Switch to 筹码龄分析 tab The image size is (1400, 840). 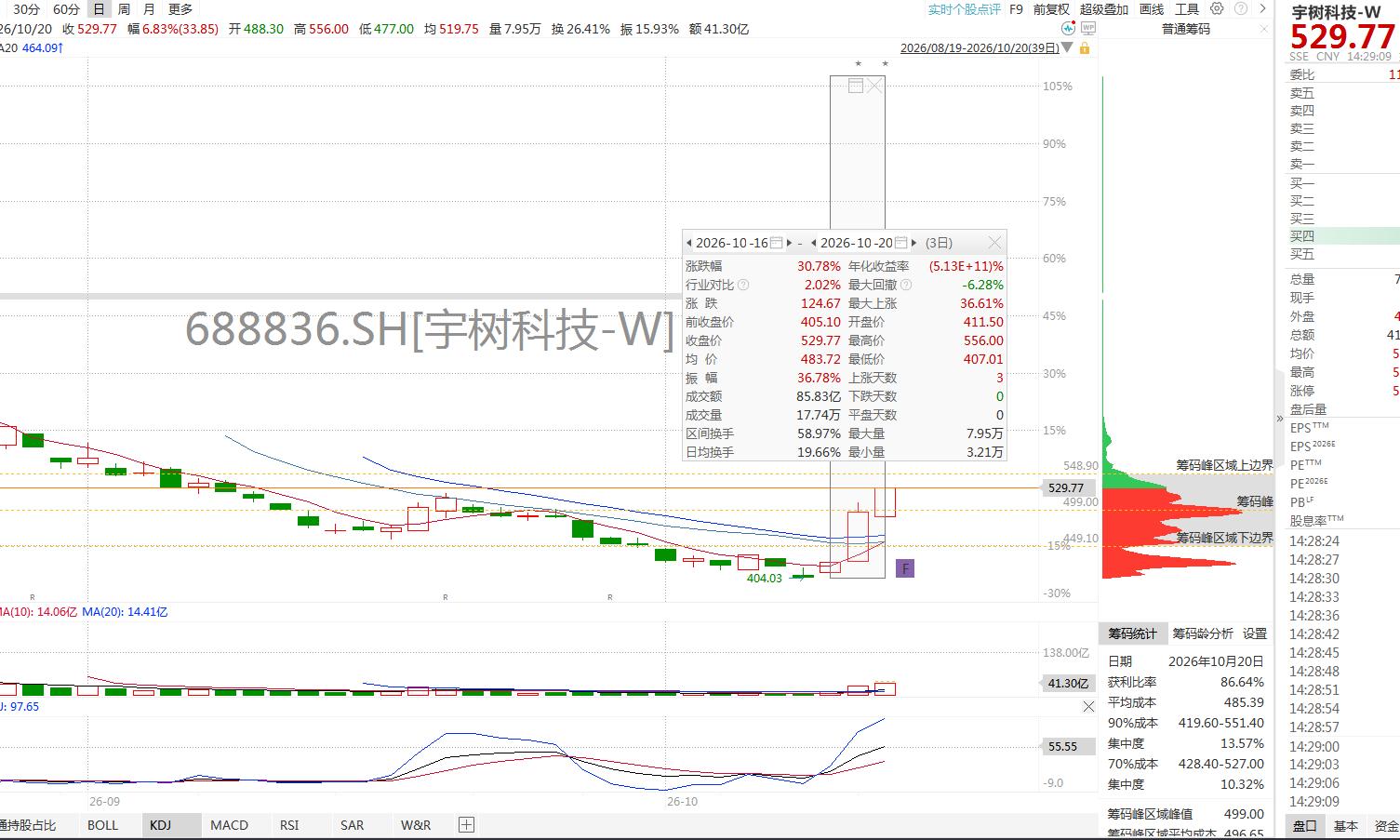[1203, 633]
